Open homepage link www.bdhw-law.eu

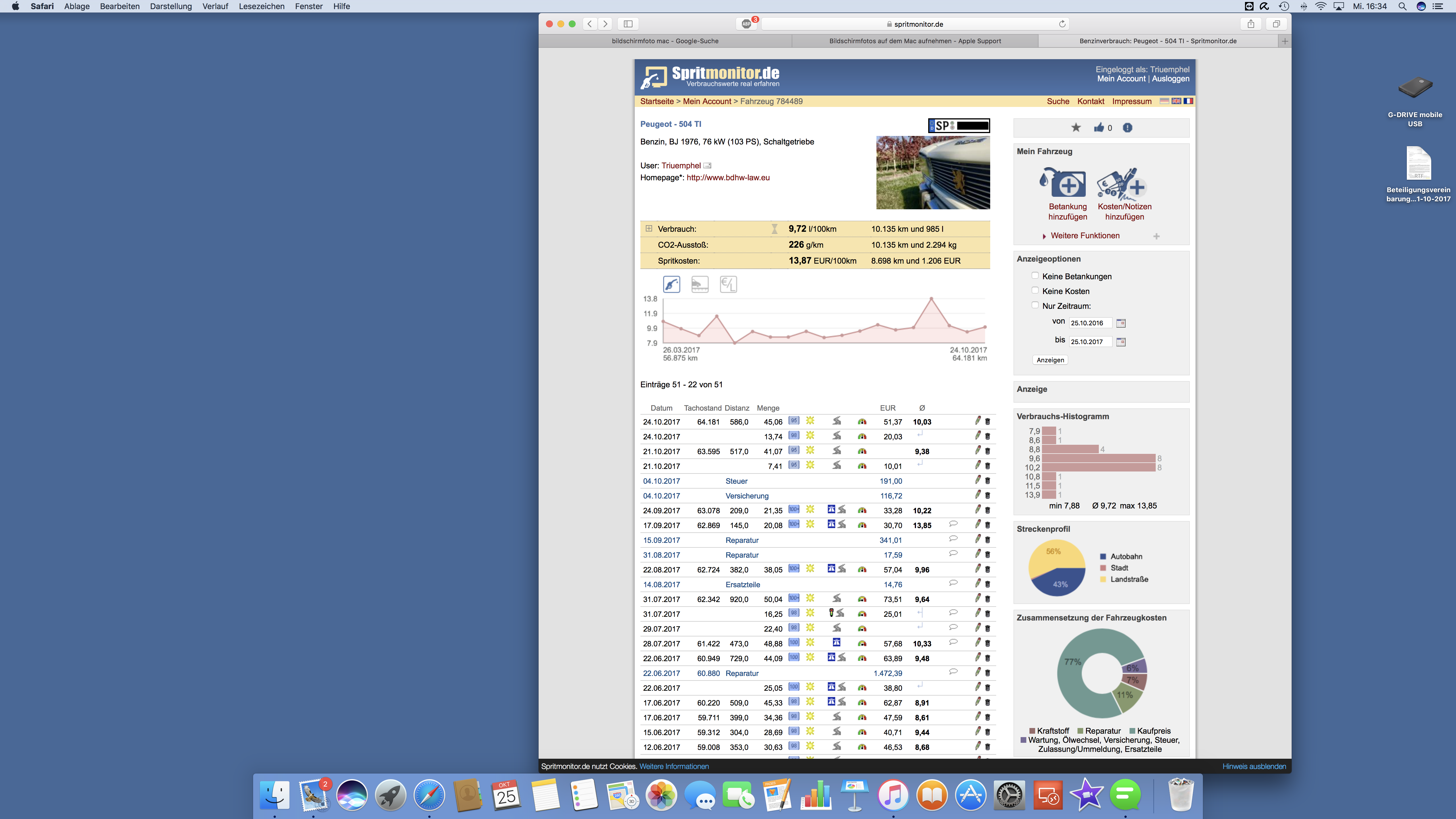pos(728,177)
